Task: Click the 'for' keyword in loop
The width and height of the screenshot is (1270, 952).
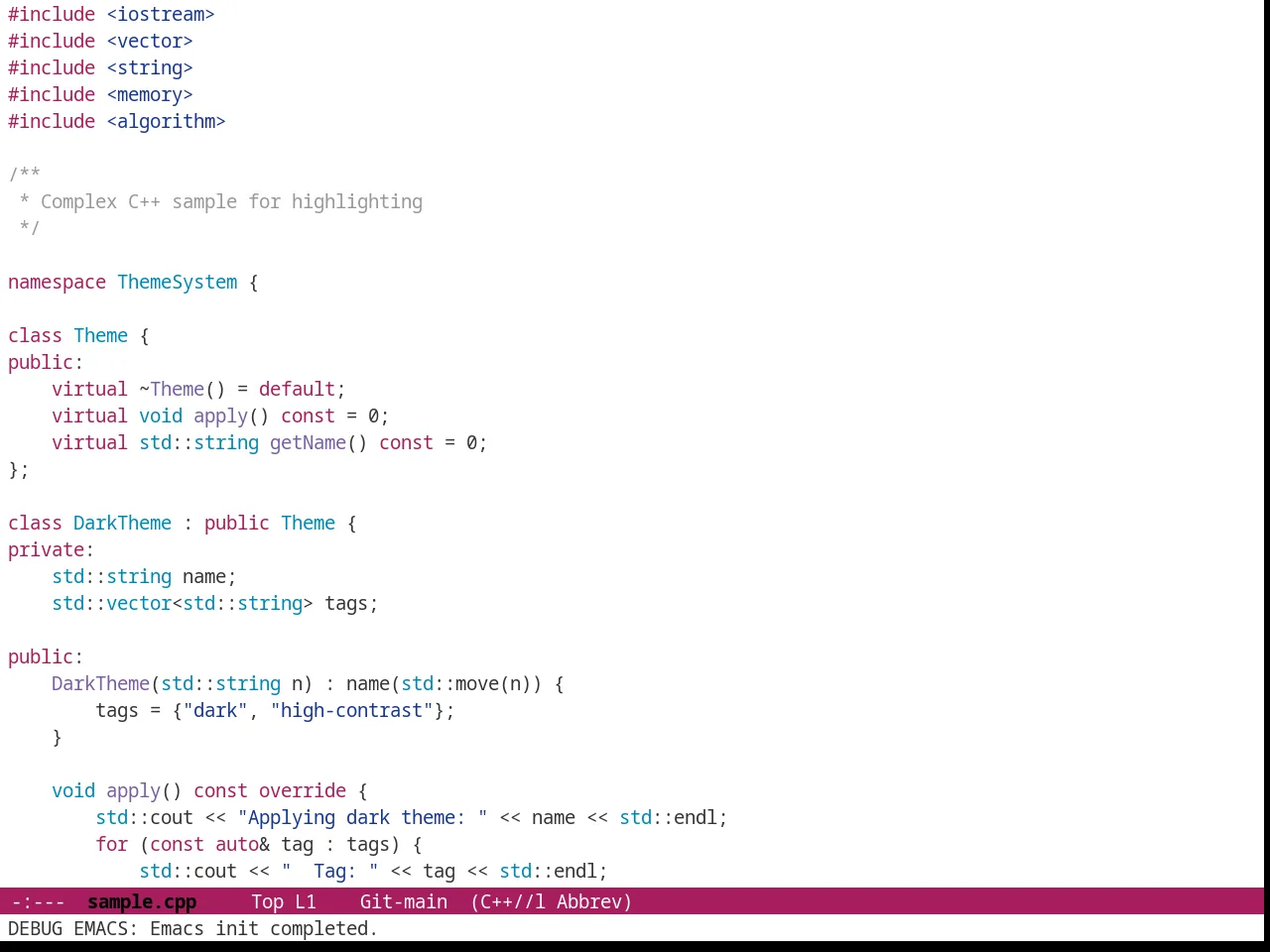Action: point(111,844)
